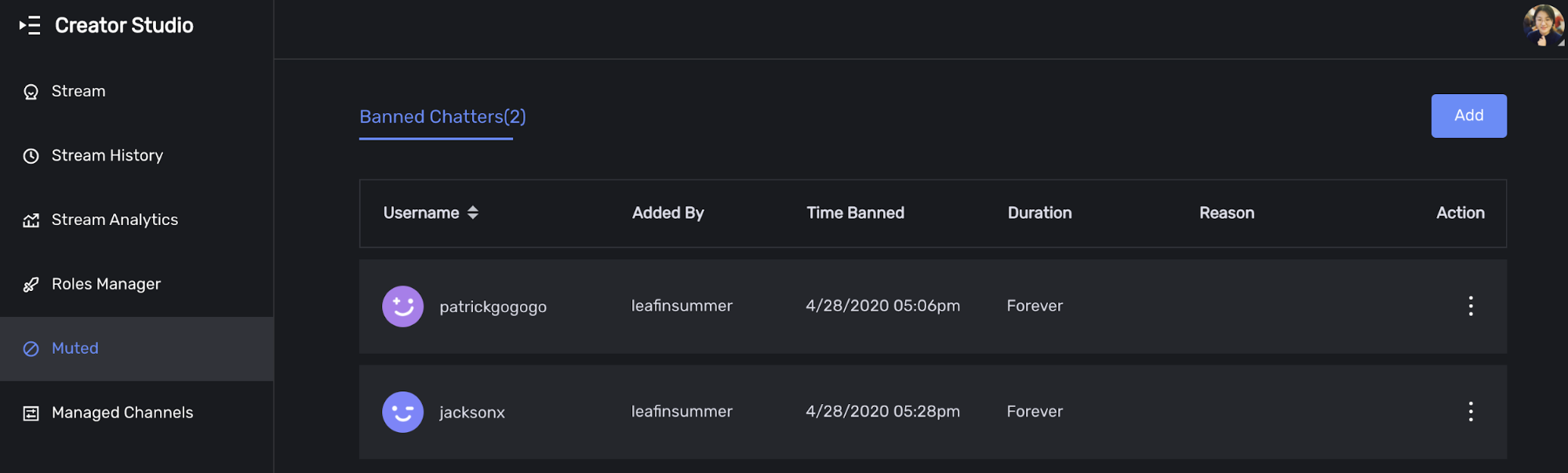Click the patrickgogogo username link
Image resolution: width=1568 pixels, height=473 pixels.
point(493,307)
